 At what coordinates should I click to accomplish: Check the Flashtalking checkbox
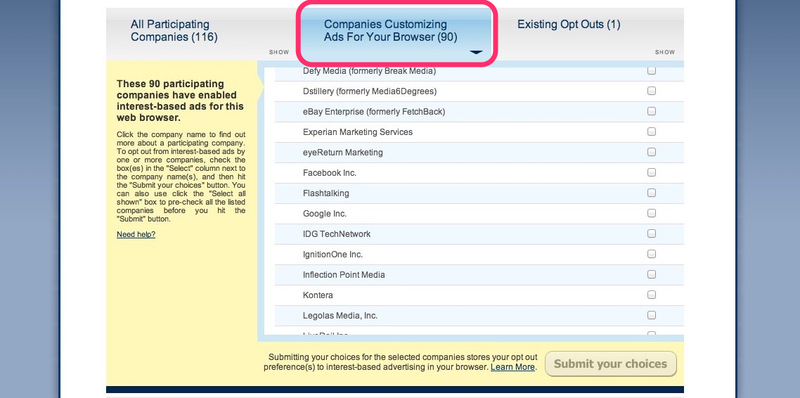[652, 193]
